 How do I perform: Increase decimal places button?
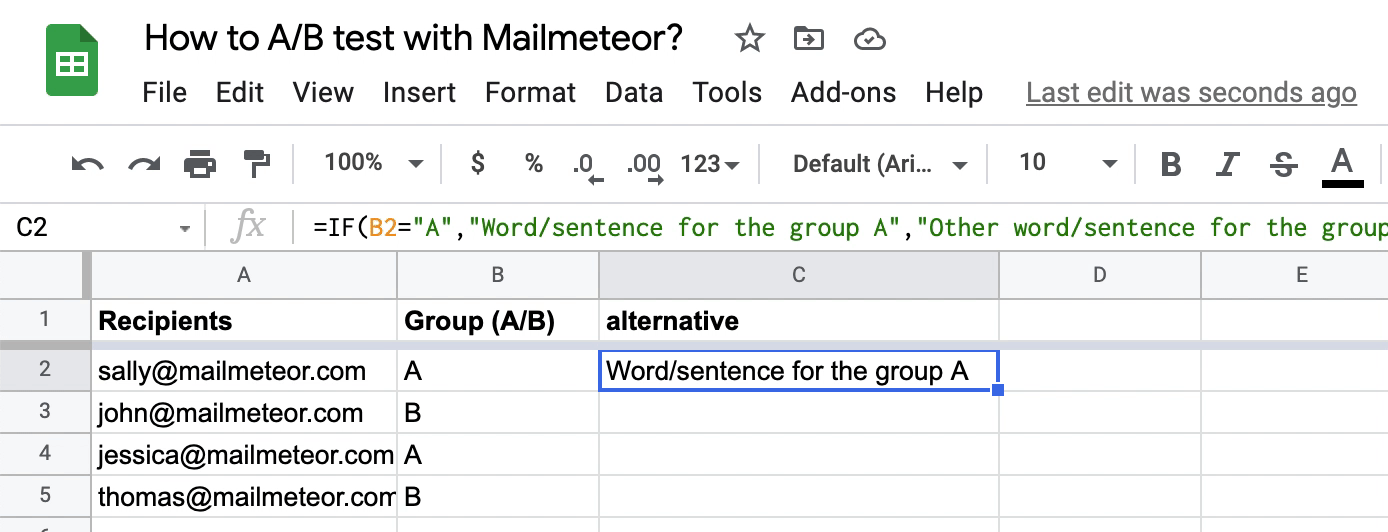(x=644, y=165)
